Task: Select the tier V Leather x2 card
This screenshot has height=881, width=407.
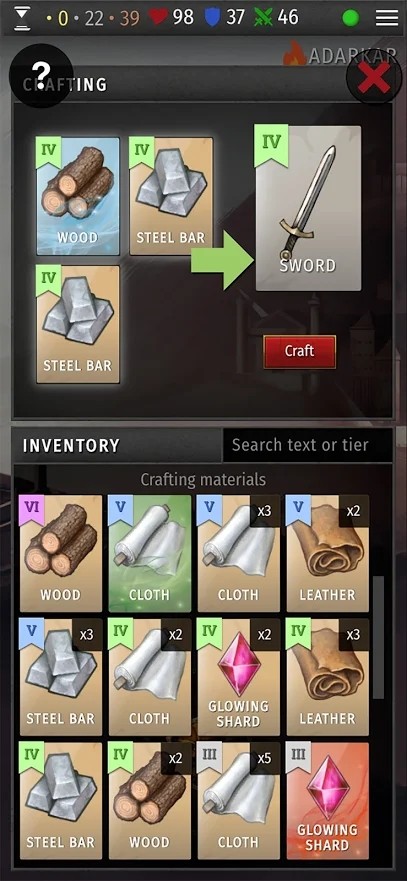Action: point(328,553)
